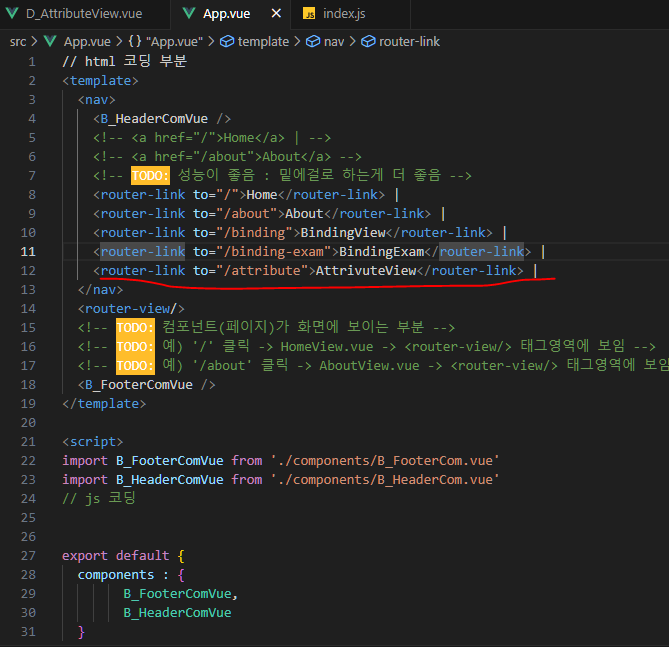Screen dimensions: 669x647
Task: Click the "/about" string on line 9
Action: pyautogui.click(x=247, y=214)
